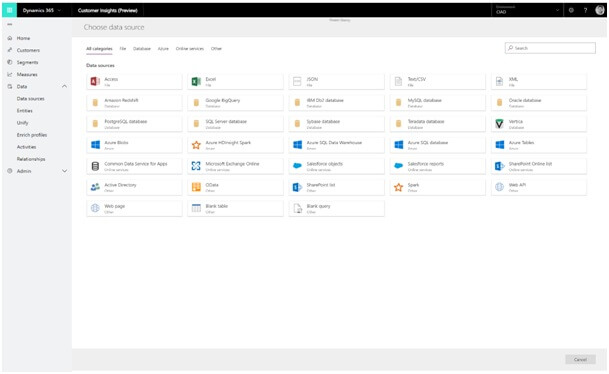609x374 pixels.
Task: Select the Microsoft Exchange Online icon
Action: tap(196, 166)
